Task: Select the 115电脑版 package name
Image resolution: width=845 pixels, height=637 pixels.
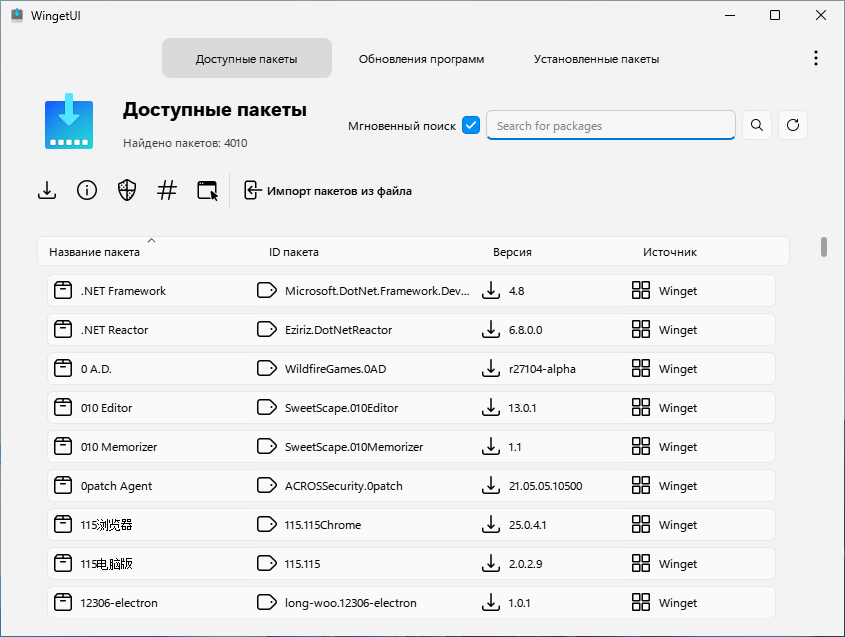Action: click(x=106, y=564)
